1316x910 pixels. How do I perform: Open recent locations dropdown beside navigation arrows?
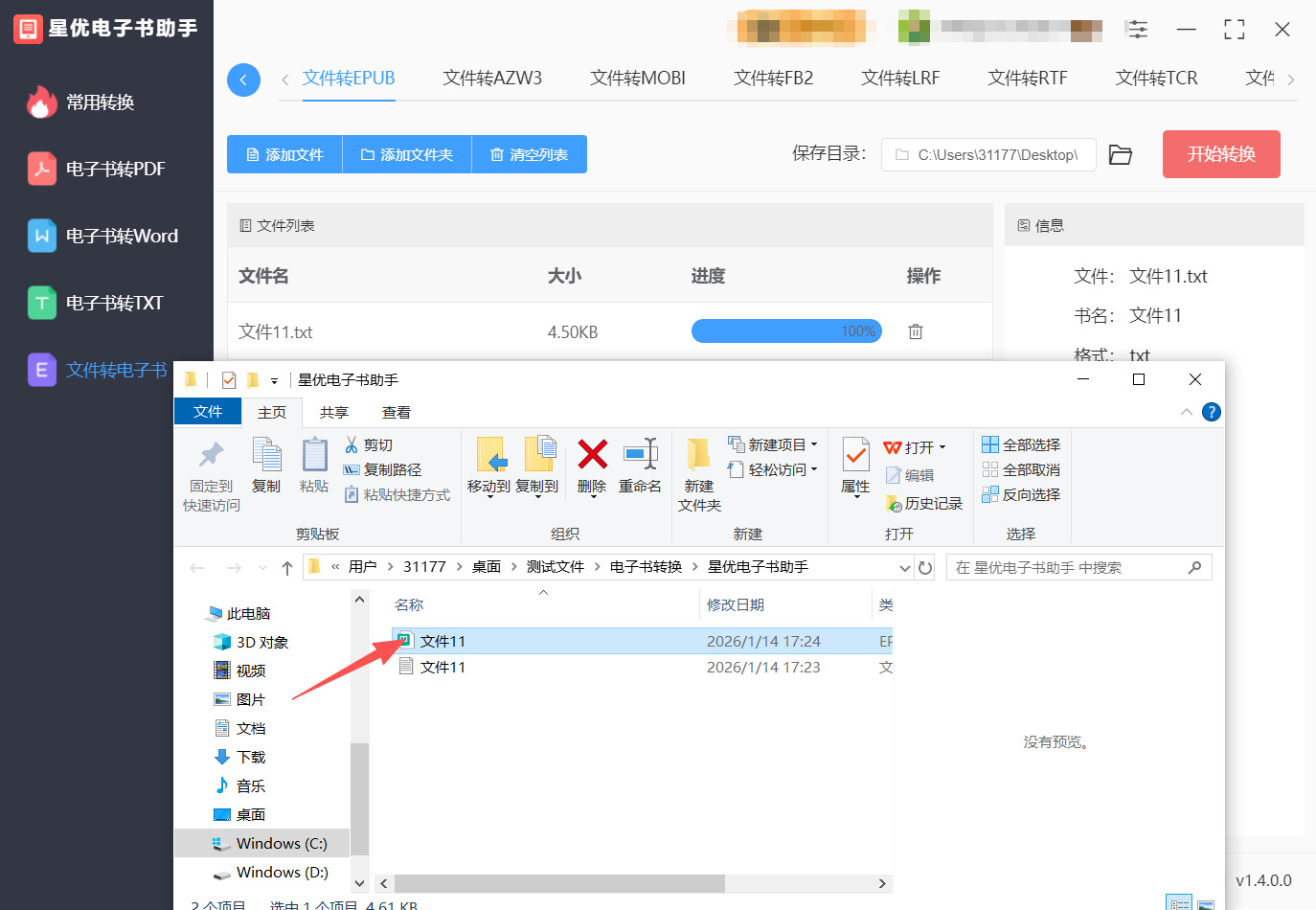(262, 568)
